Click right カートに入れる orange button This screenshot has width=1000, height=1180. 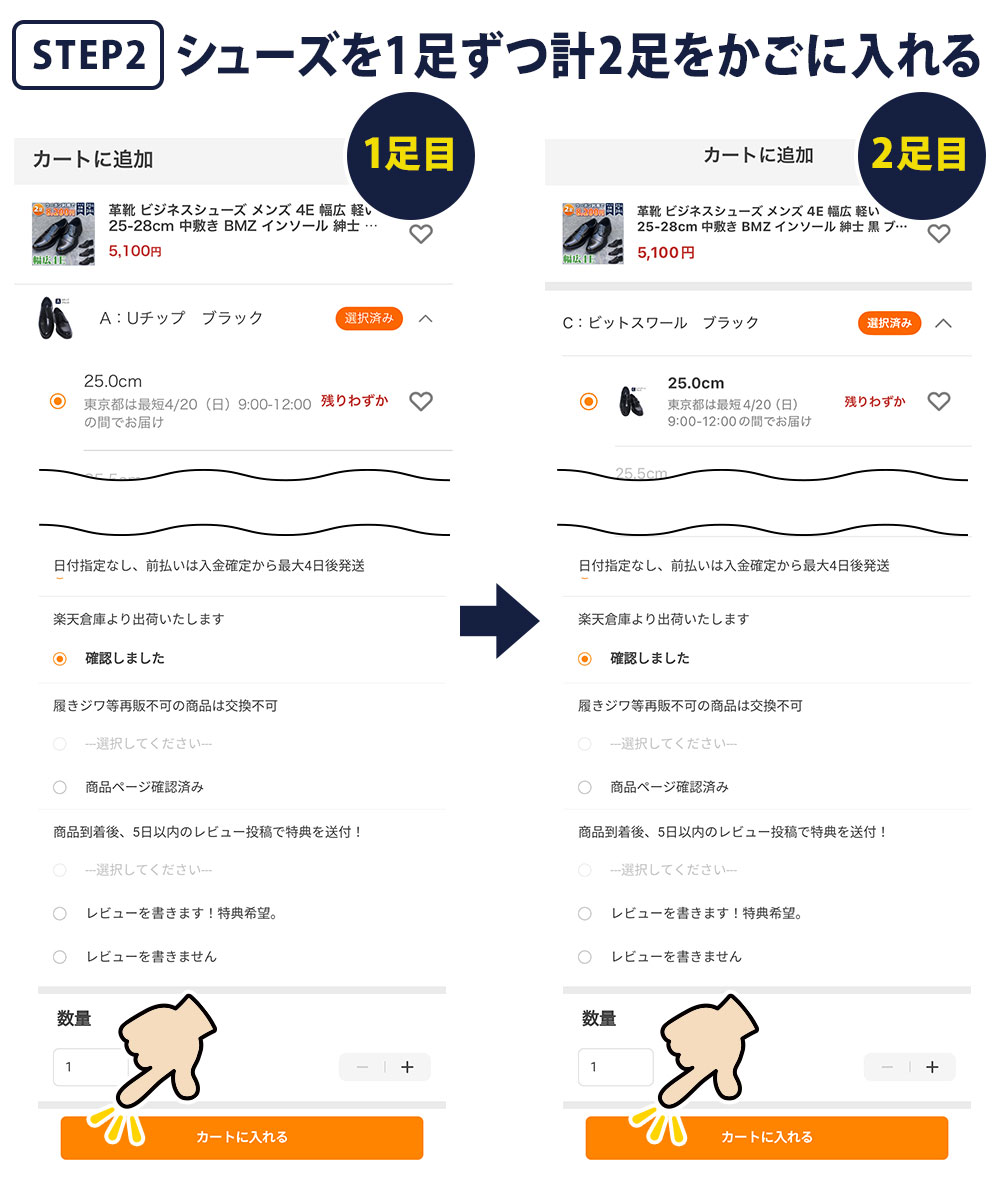click(767, 1137)
